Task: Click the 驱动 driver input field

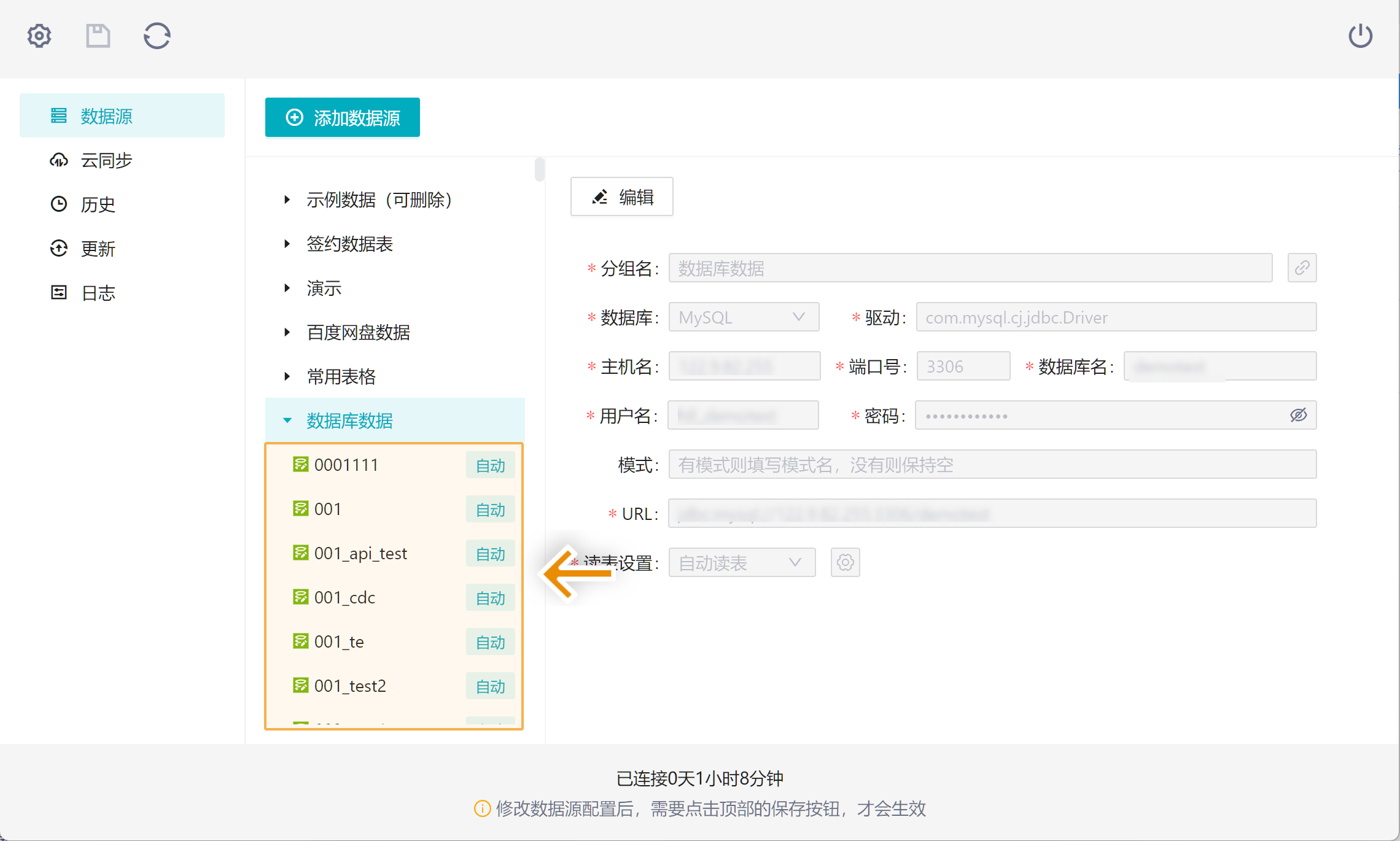Action: 1116,317
